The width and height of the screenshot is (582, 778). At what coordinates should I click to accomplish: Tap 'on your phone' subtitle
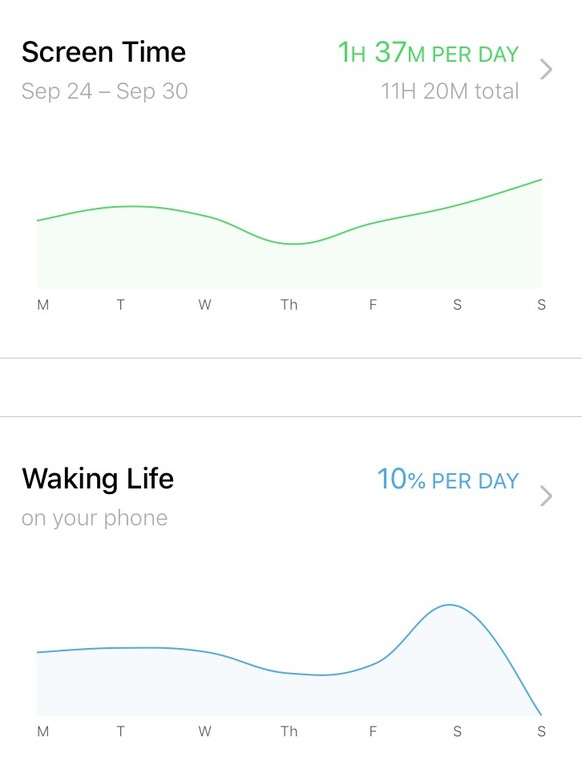click(x=94, y=518)
